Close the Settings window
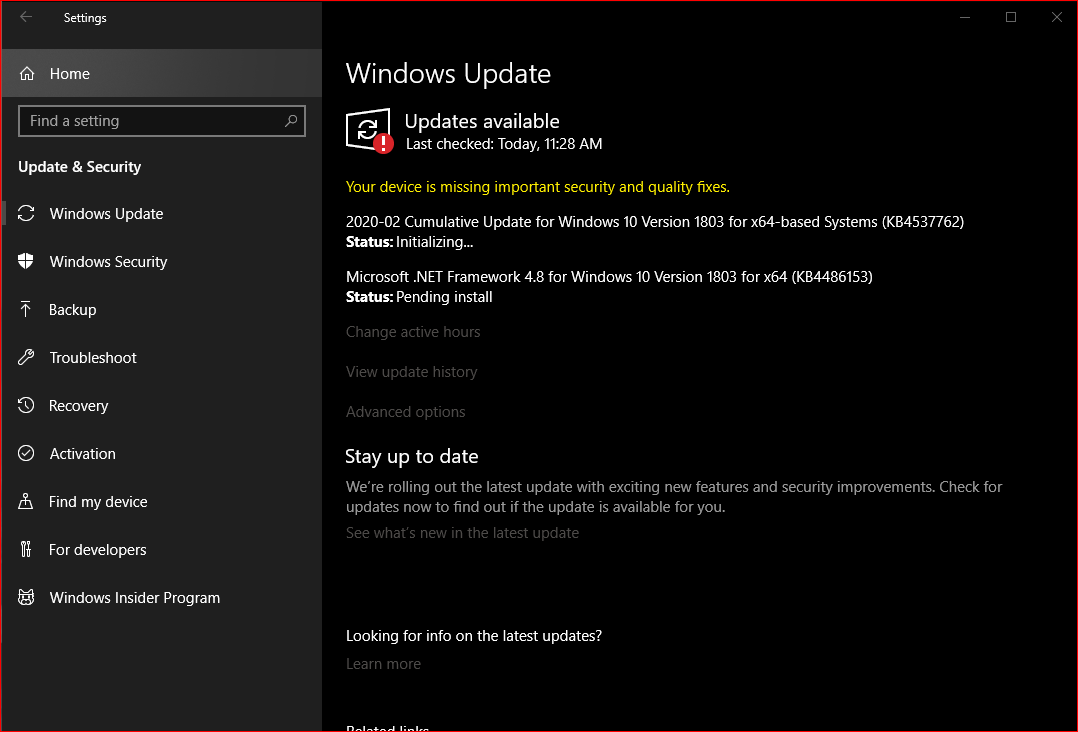Viewport: 1078px width, 732px height. coord(1057,17)
